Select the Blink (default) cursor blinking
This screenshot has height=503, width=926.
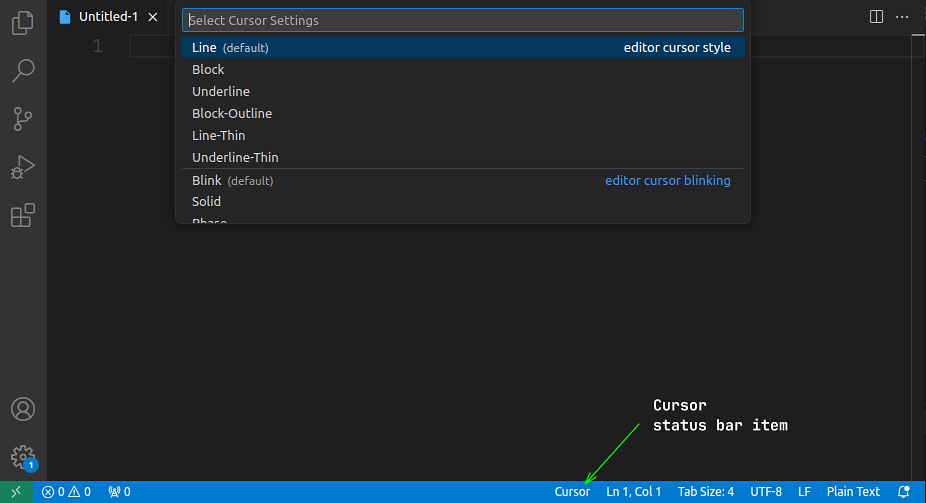pyautogui.click(x=463, y=180)
